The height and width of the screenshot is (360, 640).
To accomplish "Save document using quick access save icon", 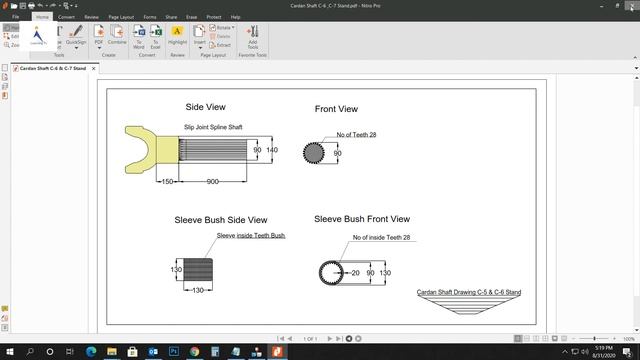I will coord(23,6).
